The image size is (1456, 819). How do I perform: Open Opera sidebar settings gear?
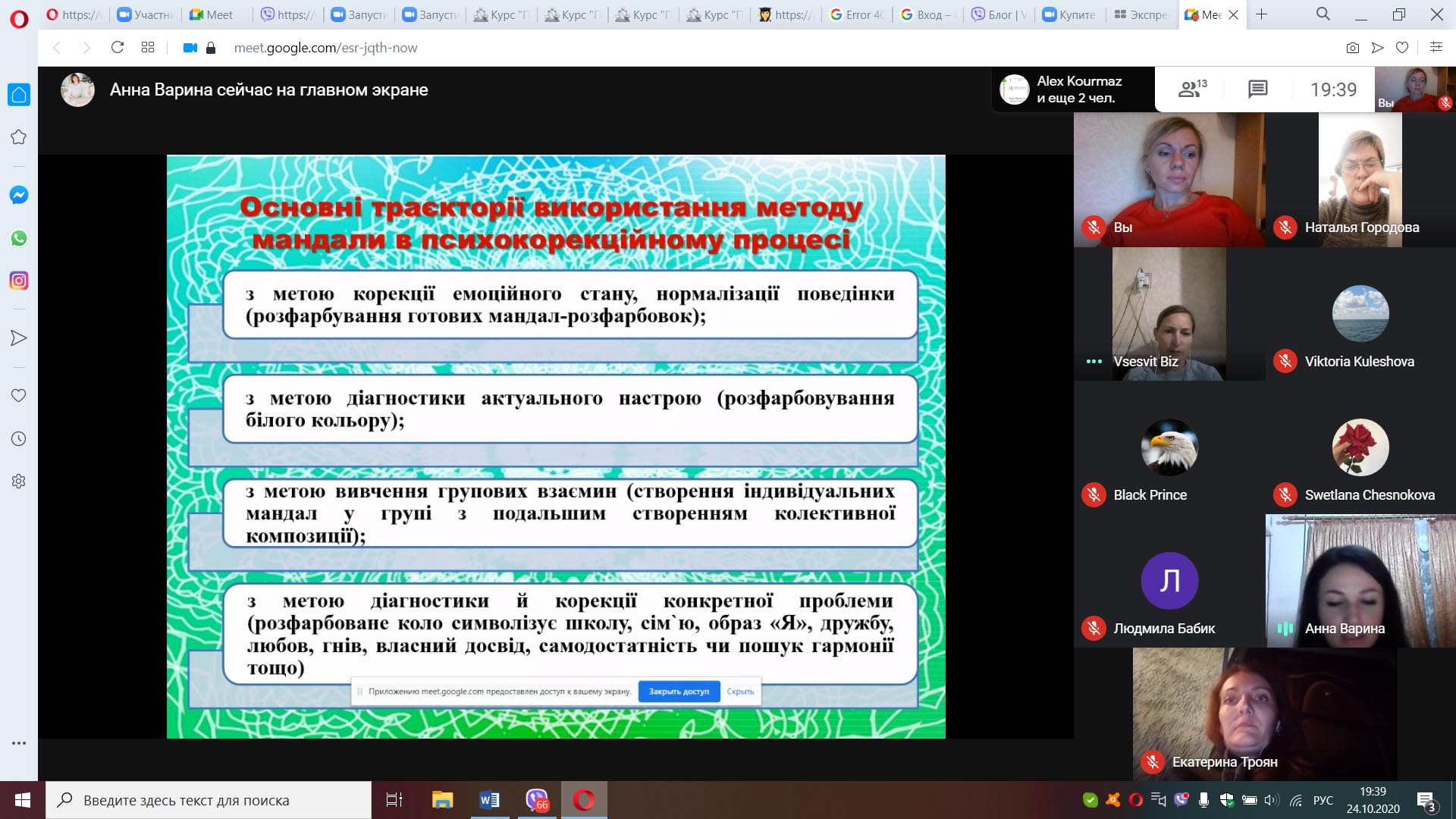(x=19, y=481)
